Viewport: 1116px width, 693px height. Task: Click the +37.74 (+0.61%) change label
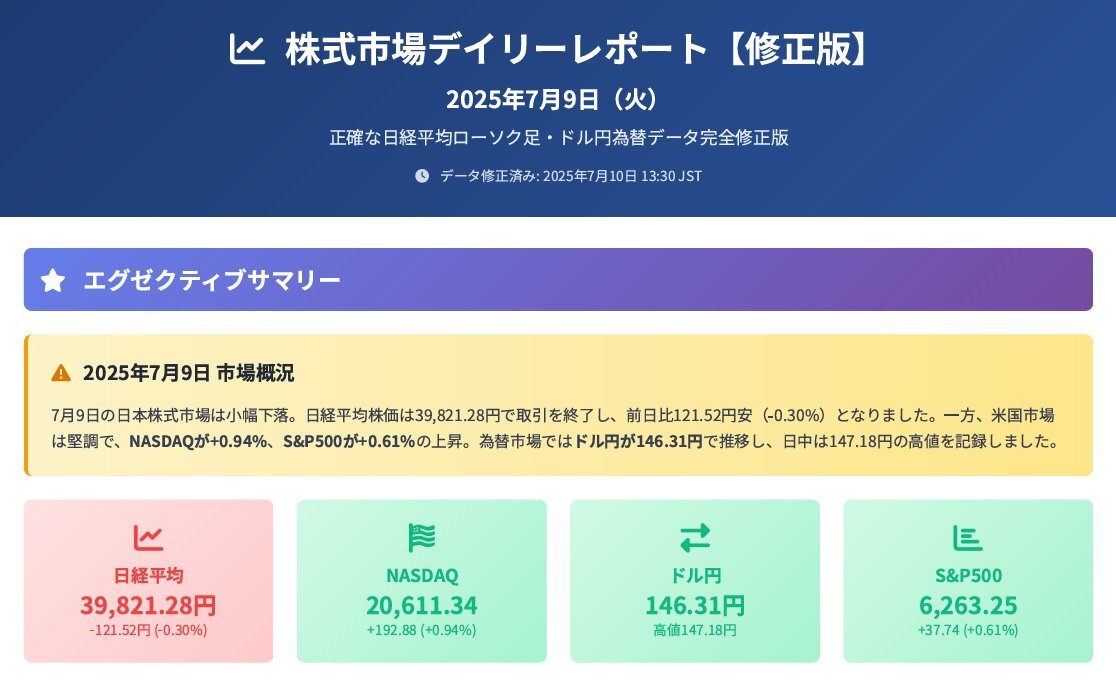point(968,630)
